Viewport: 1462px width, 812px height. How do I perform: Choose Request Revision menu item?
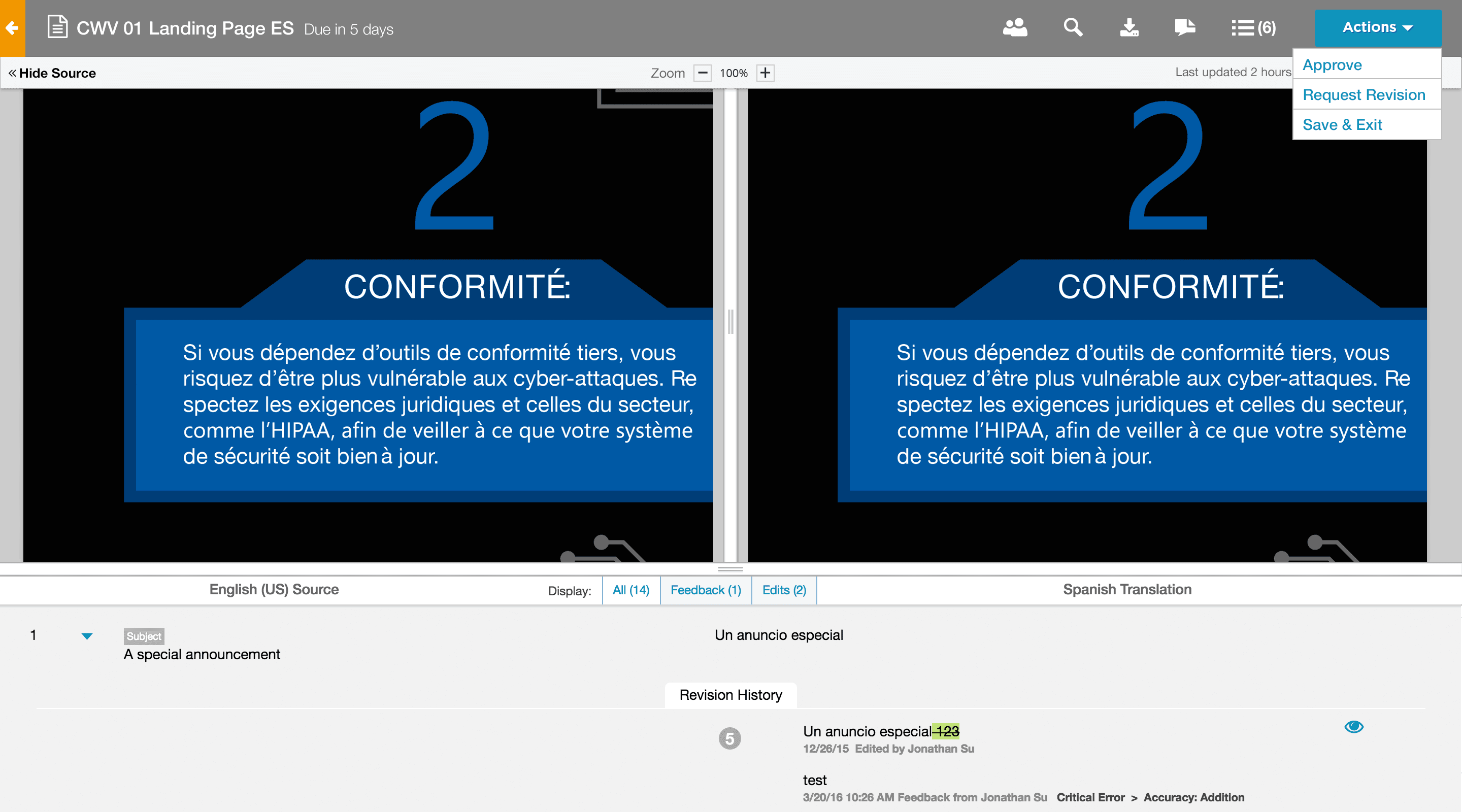[x=1363, y=95]
